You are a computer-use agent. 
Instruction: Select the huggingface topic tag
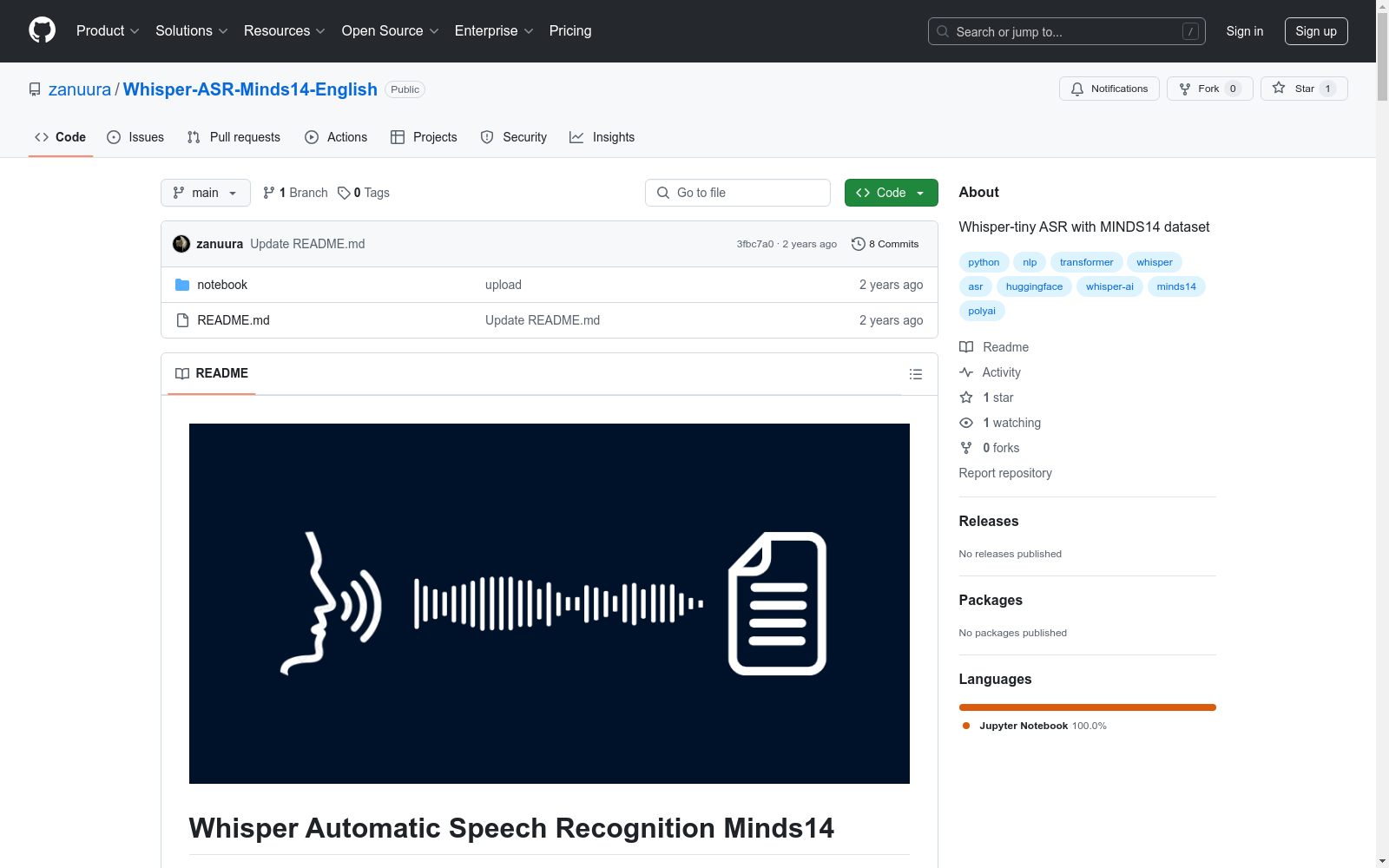1034,286
